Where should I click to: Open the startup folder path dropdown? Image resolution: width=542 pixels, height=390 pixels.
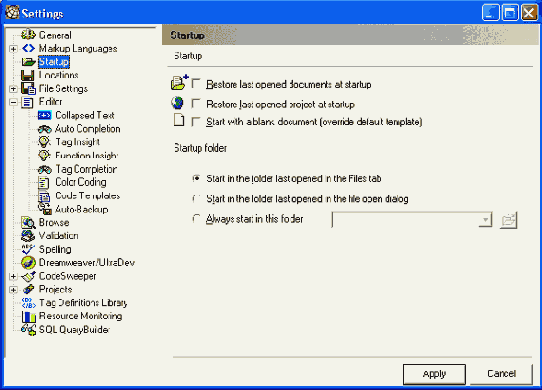tap(486, 220)
